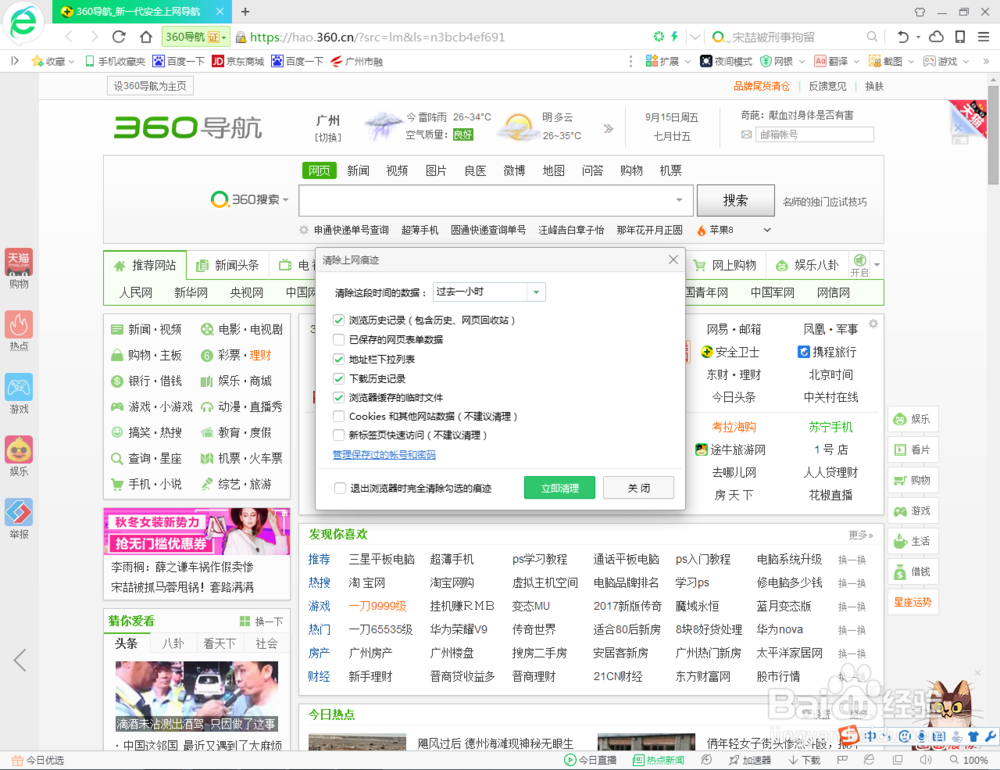Enable the Cookies 和其他网站数据 checkbox
This screenshot has height=770, width=1000.
(x=338, y=416)
